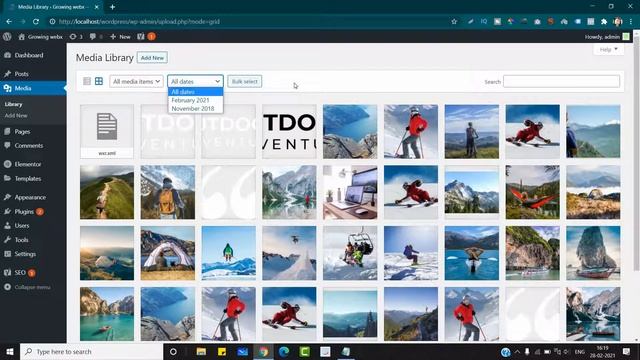Click Add New submenu link under Media
This screenshot has width=640, height=360.
coord(16,116)
